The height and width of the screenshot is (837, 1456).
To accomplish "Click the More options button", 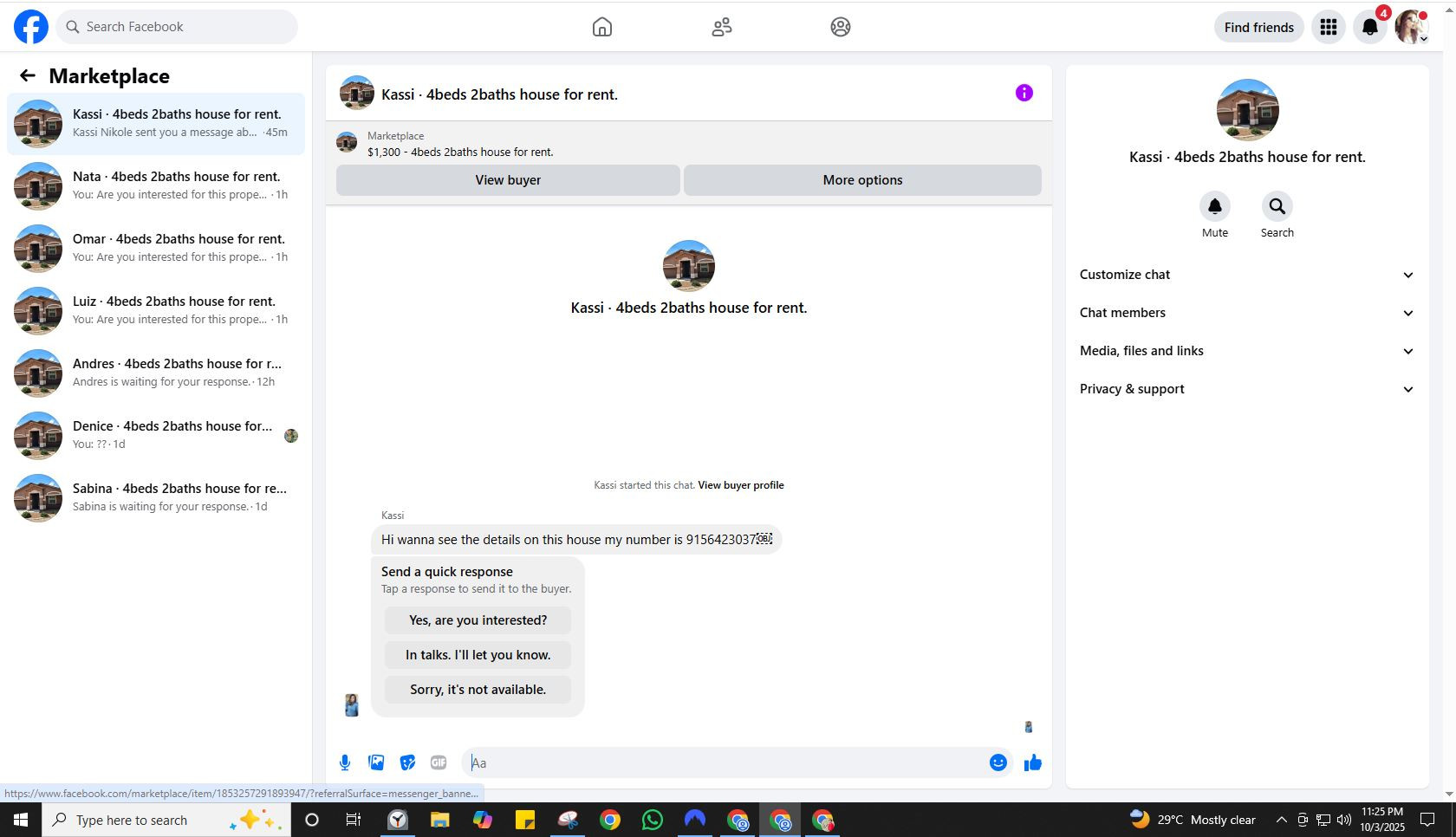I will coord(862,180).
